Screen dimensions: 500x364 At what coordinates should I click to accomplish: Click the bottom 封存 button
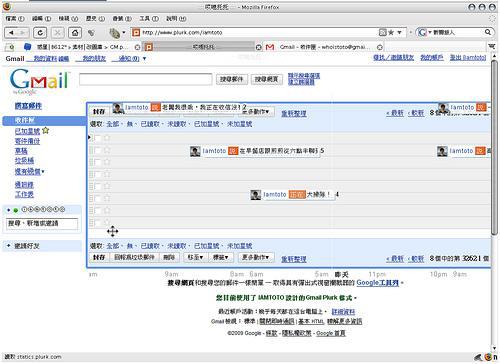pos(99,257)
